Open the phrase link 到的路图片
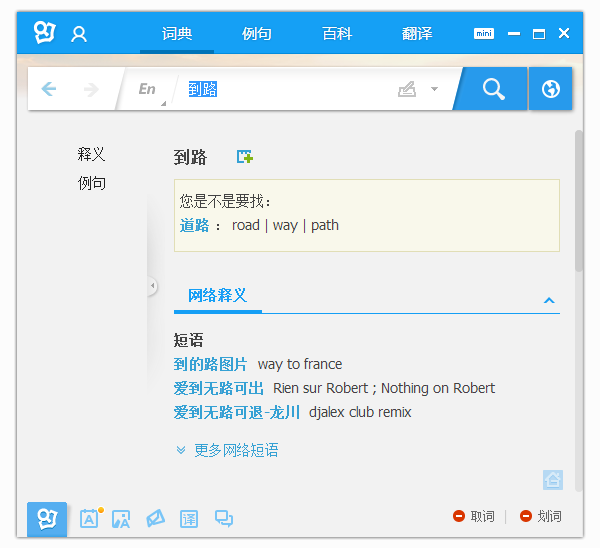The width and height of the screenshot is (600, 548). coord(210,364)
